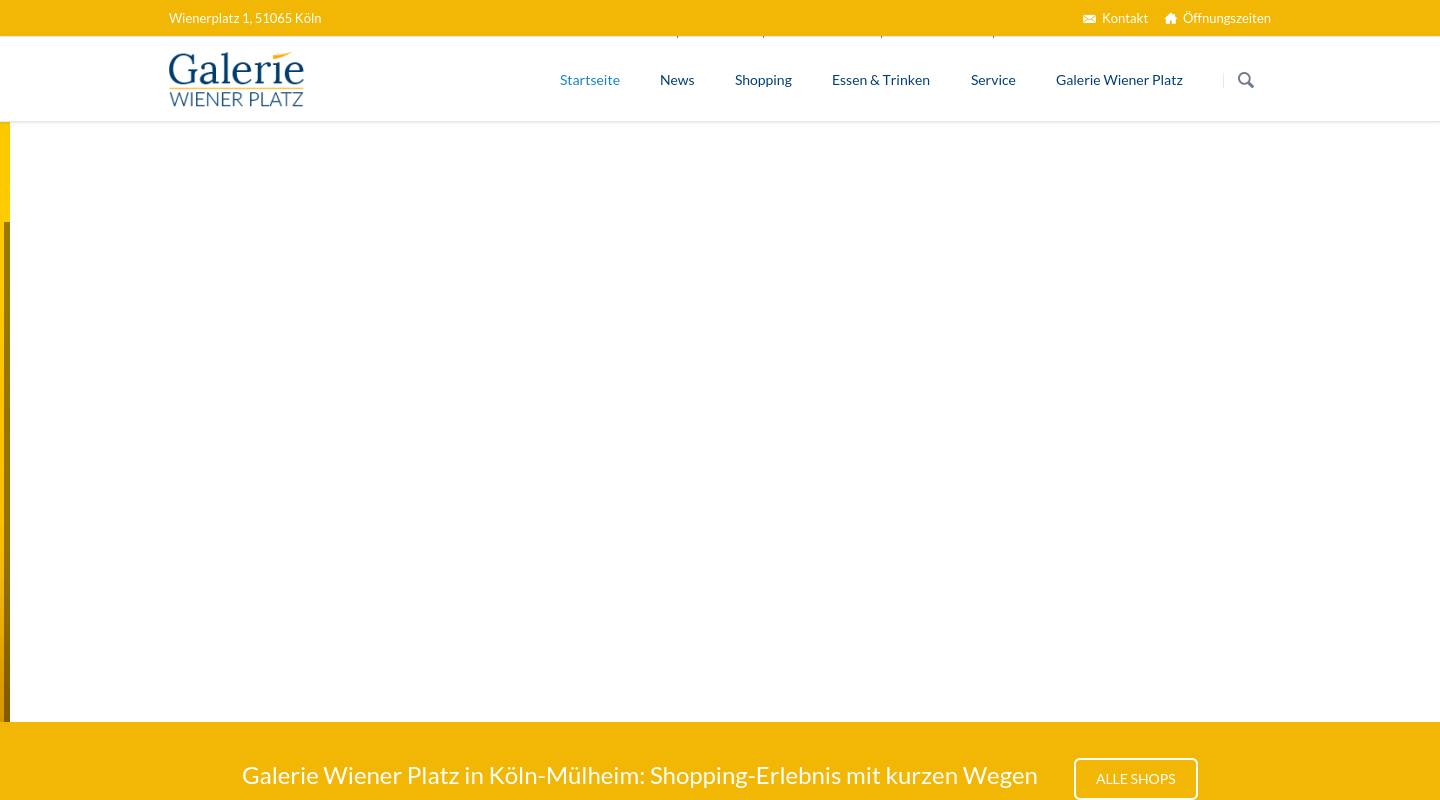Click the Öffnungszeiten house icon
This screenshot has height=800, width=1440.
coord(1171,18)
